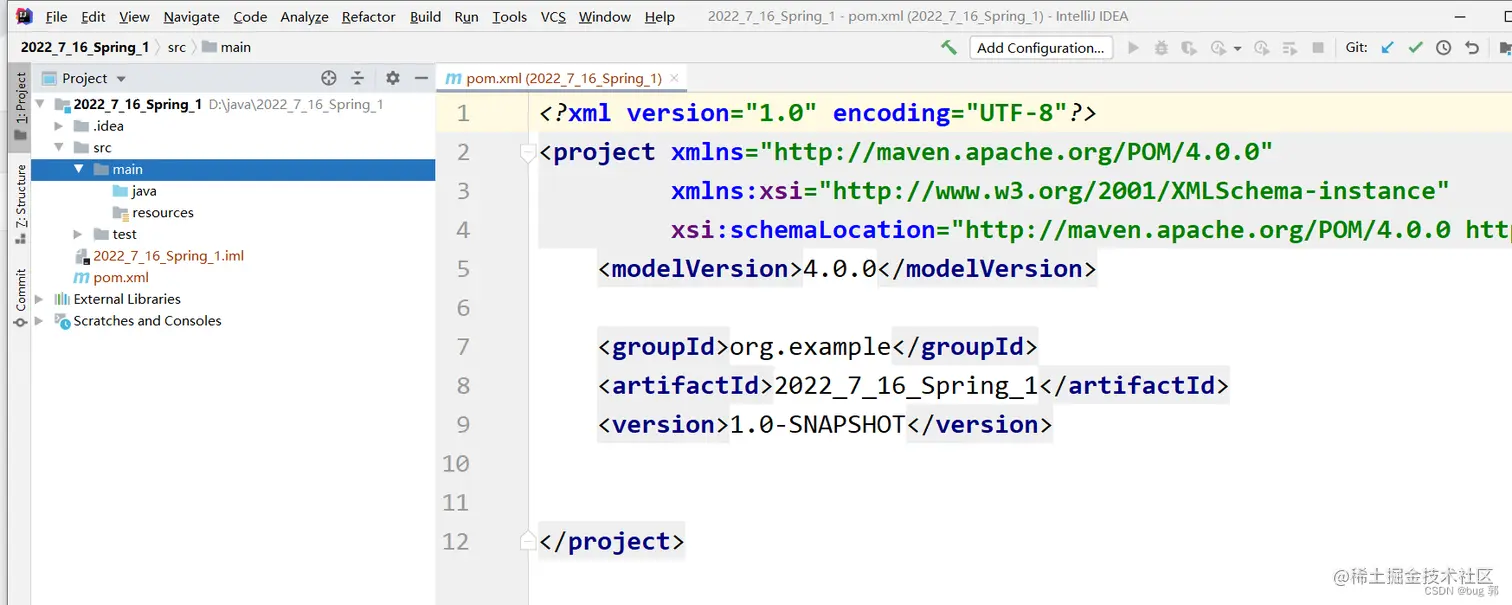Click the groupId text org.example
This screenshot has width=1512, height=605.
[x=810, y=347]
